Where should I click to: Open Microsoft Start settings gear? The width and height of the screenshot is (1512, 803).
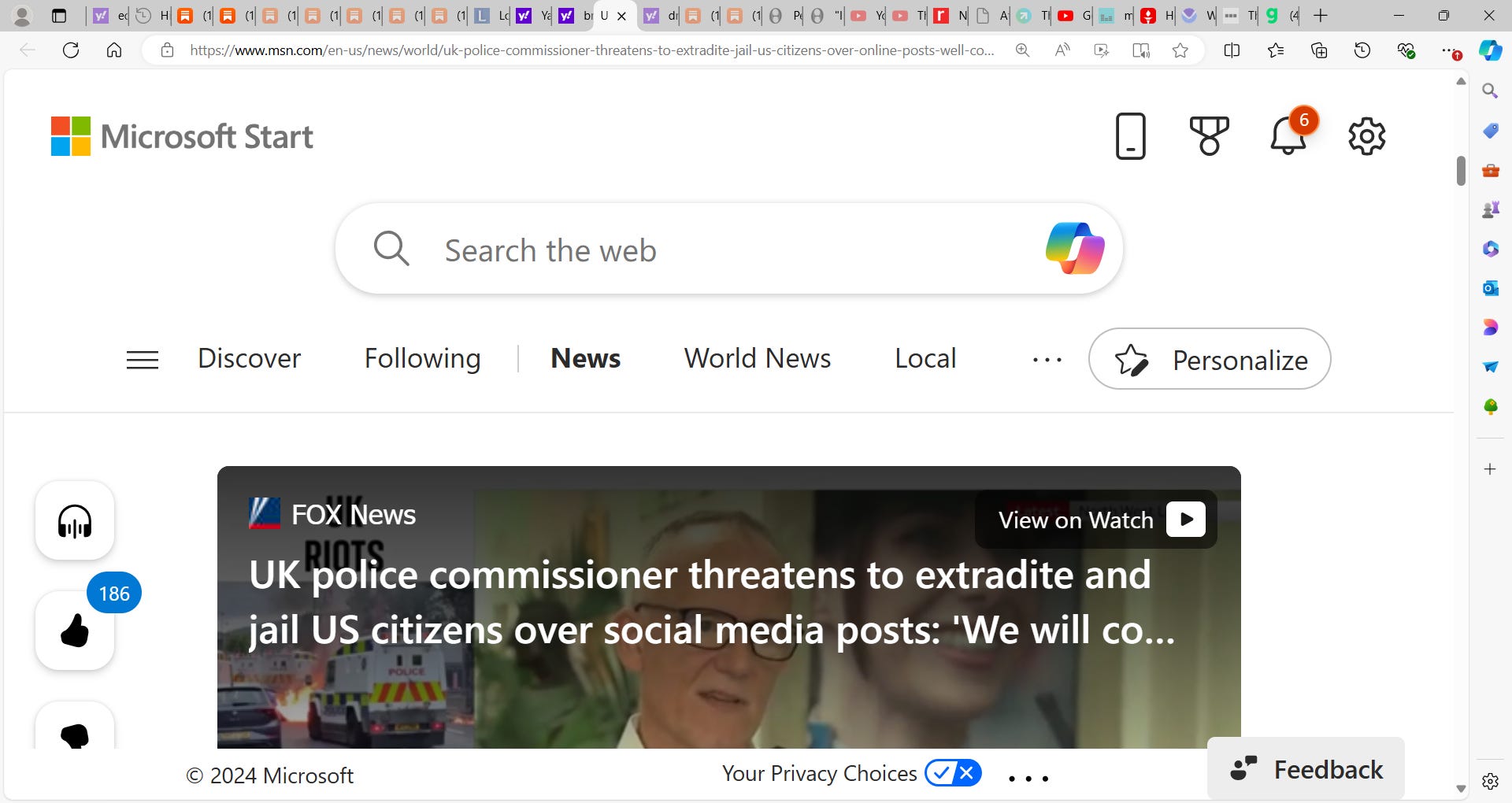(1367, 136)
